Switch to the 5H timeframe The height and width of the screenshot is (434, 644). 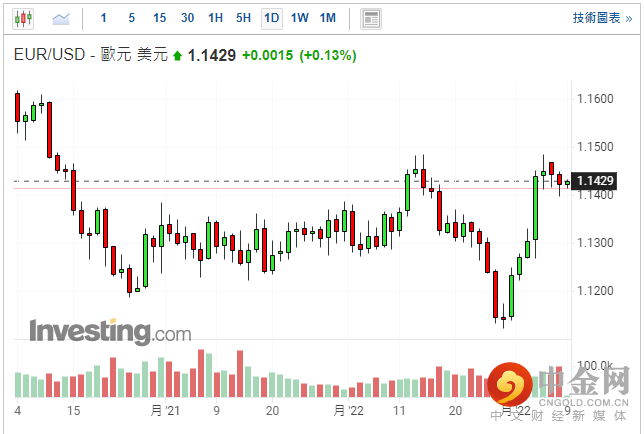244,18
